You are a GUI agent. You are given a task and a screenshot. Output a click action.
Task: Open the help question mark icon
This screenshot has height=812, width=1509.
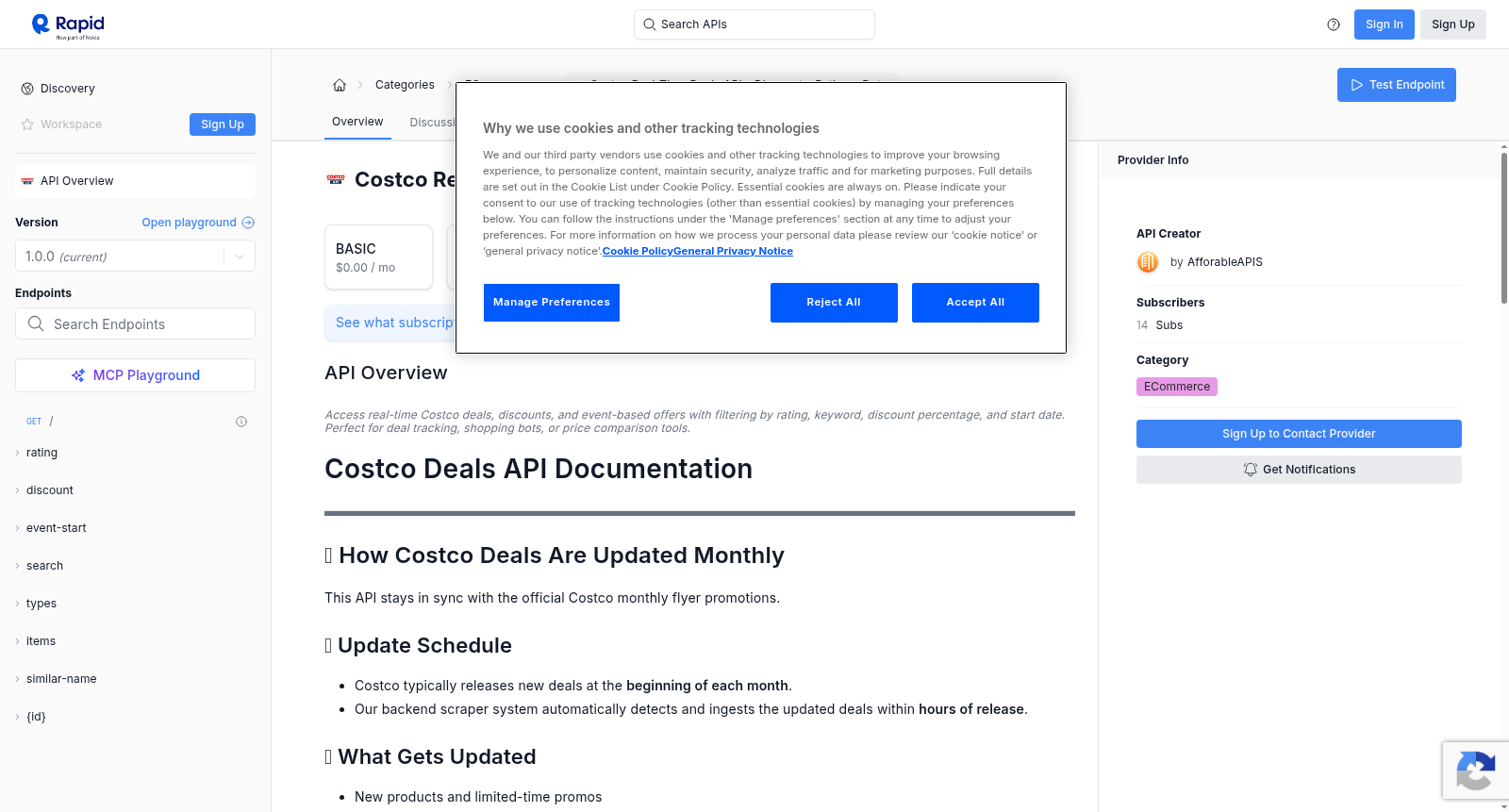(x=1334, y=25)
